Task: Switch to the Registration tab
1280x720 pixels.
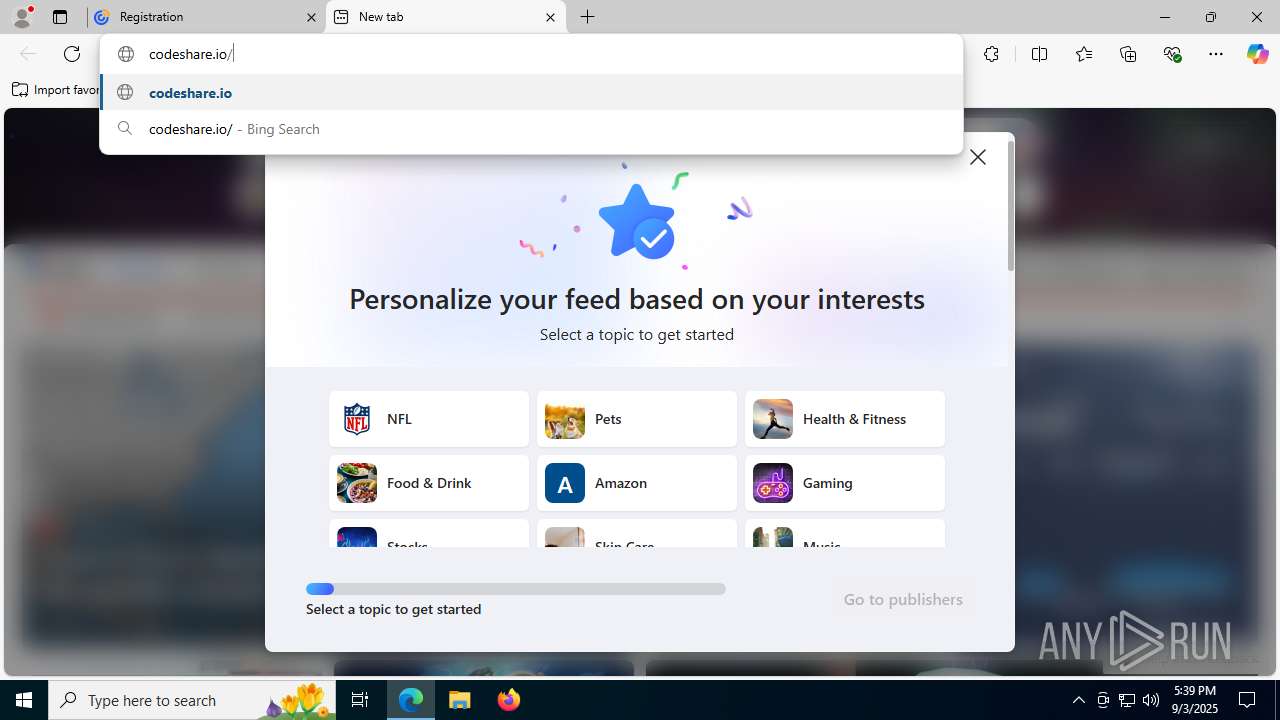Action: point(205,17)
